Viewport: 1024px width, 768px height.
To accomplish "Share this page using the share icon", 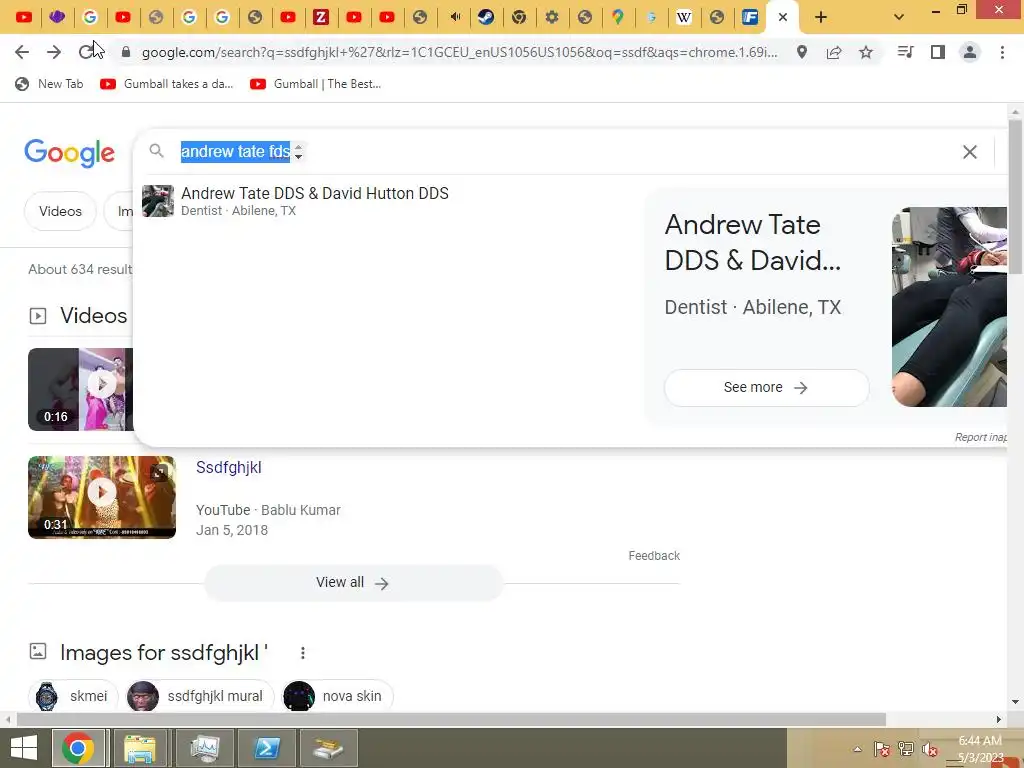I will pyautogui.click(x=834, y=52).
